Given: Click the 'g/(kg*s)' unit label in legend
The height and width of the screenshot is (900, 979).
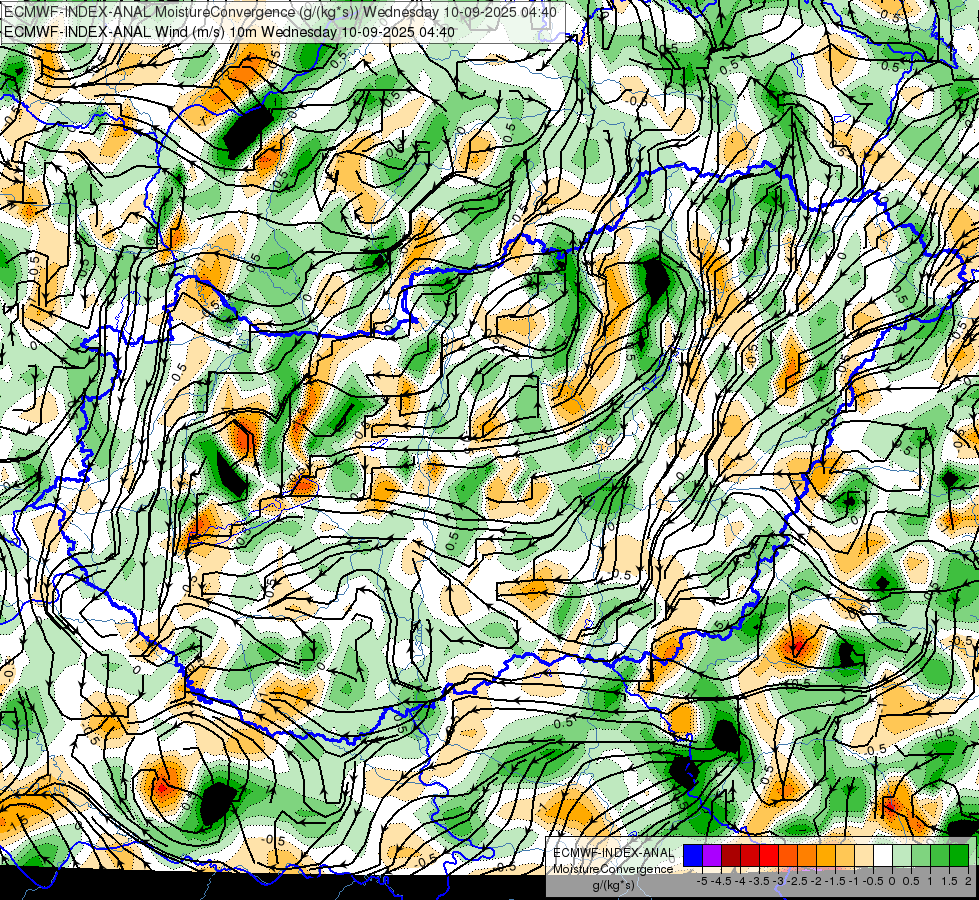Looking at the screenshot, I should tap(614, 885).
